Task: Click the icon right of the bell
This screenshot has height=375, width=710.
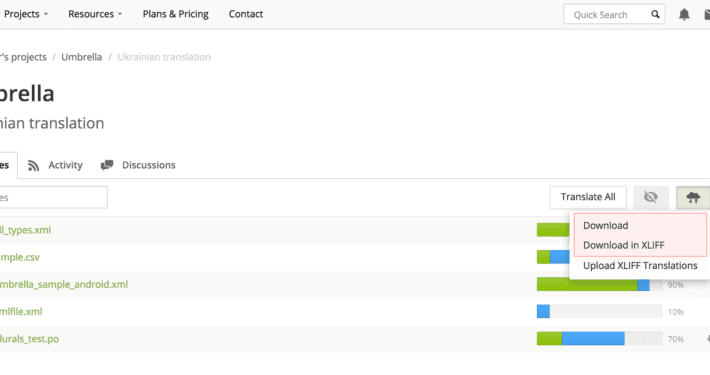Action: 707,14
